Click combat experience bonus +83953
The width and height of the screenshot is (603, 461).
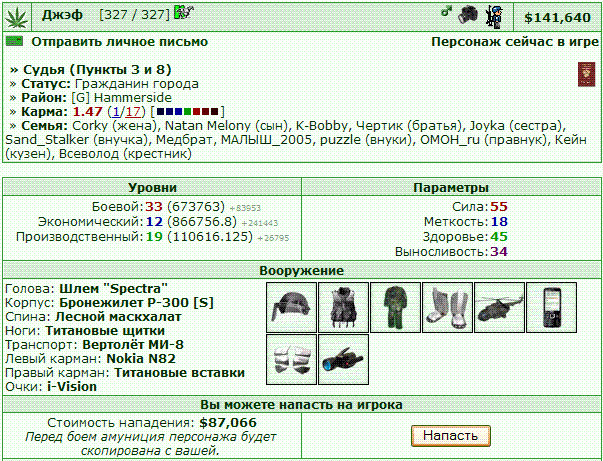(245, 208)
